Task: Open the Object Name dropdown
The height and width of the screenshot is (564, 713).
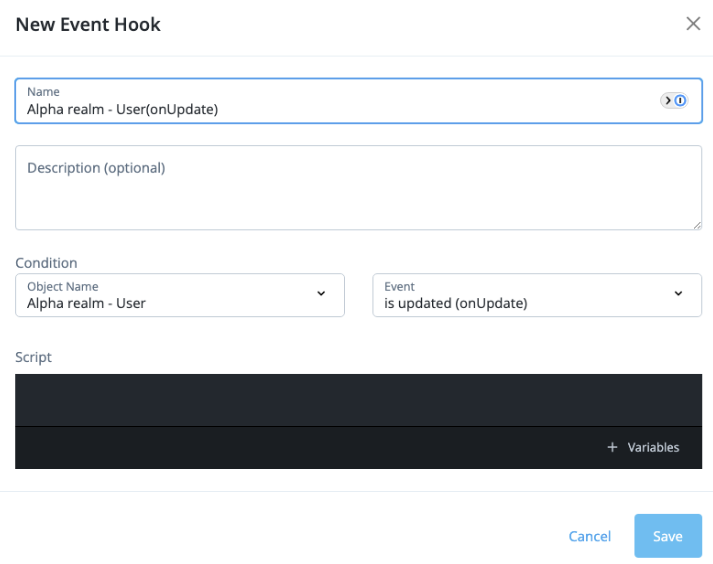Action: [180, 295]
